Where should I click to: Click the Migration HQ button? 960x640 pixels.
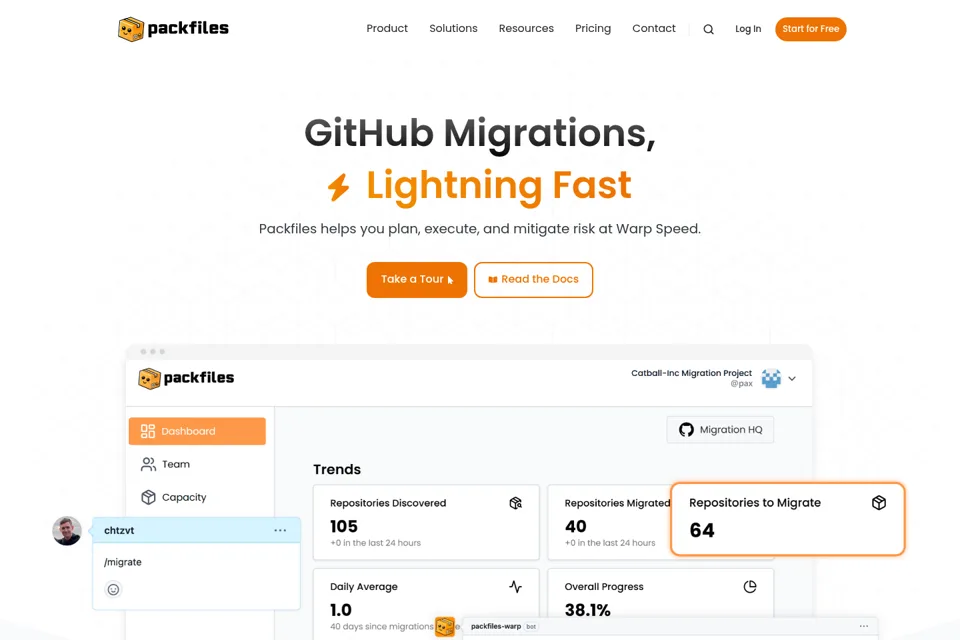720,430
